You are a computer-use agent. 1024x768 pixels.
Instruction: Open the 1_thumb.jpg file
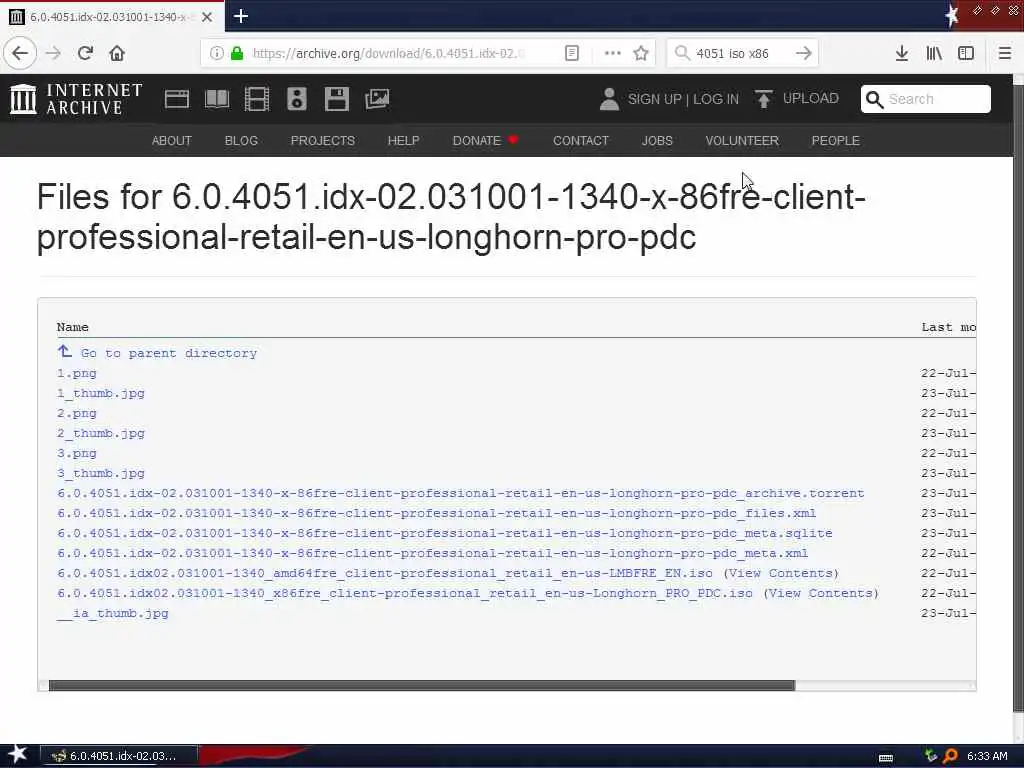coord(101,393)
